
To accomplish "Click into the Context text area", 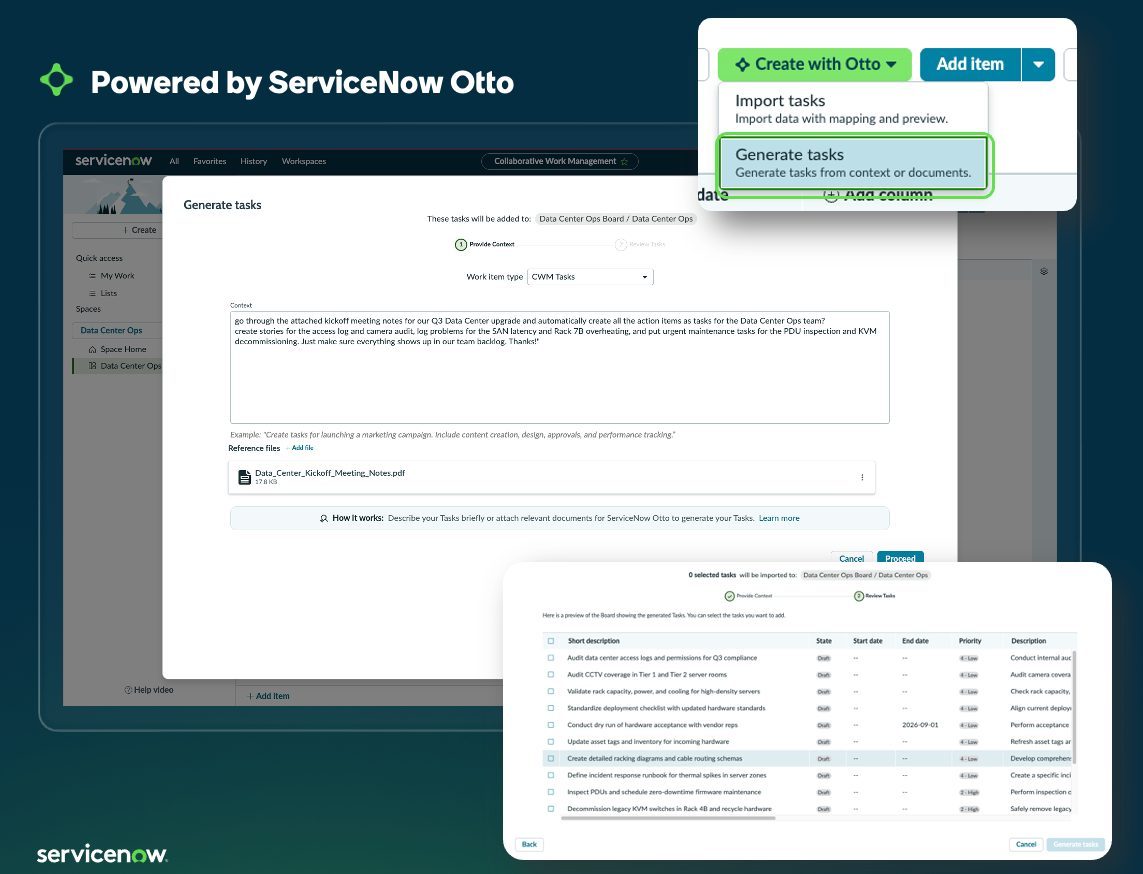I will coord(559,367).
